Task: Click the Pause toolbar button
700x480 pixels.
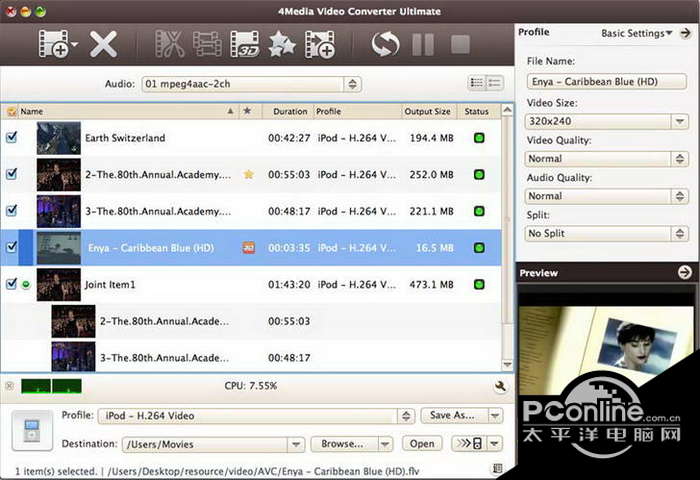Action: click(423, 44)
